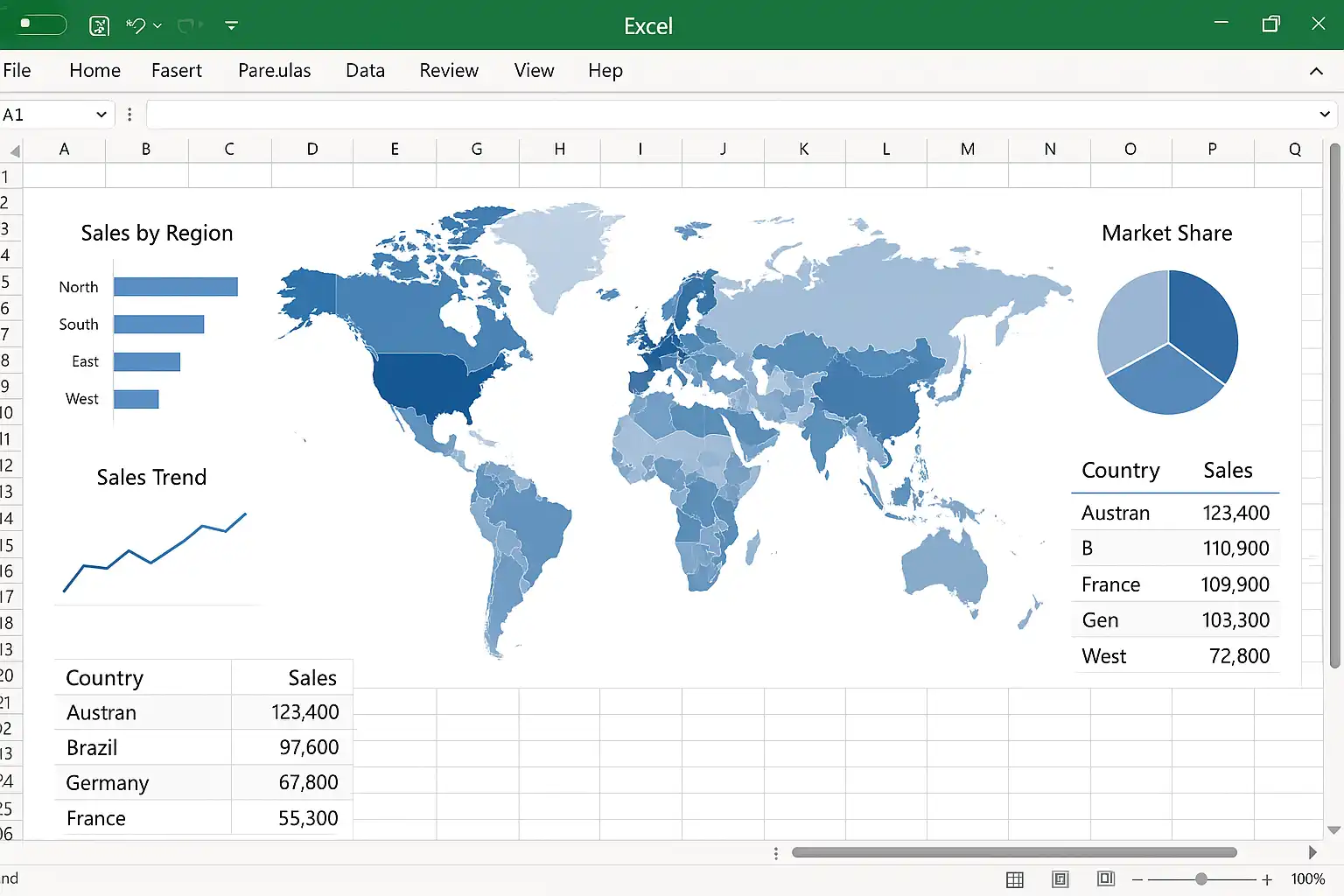Click the horizontal scrollbar right arrow

pos(1312,852)
